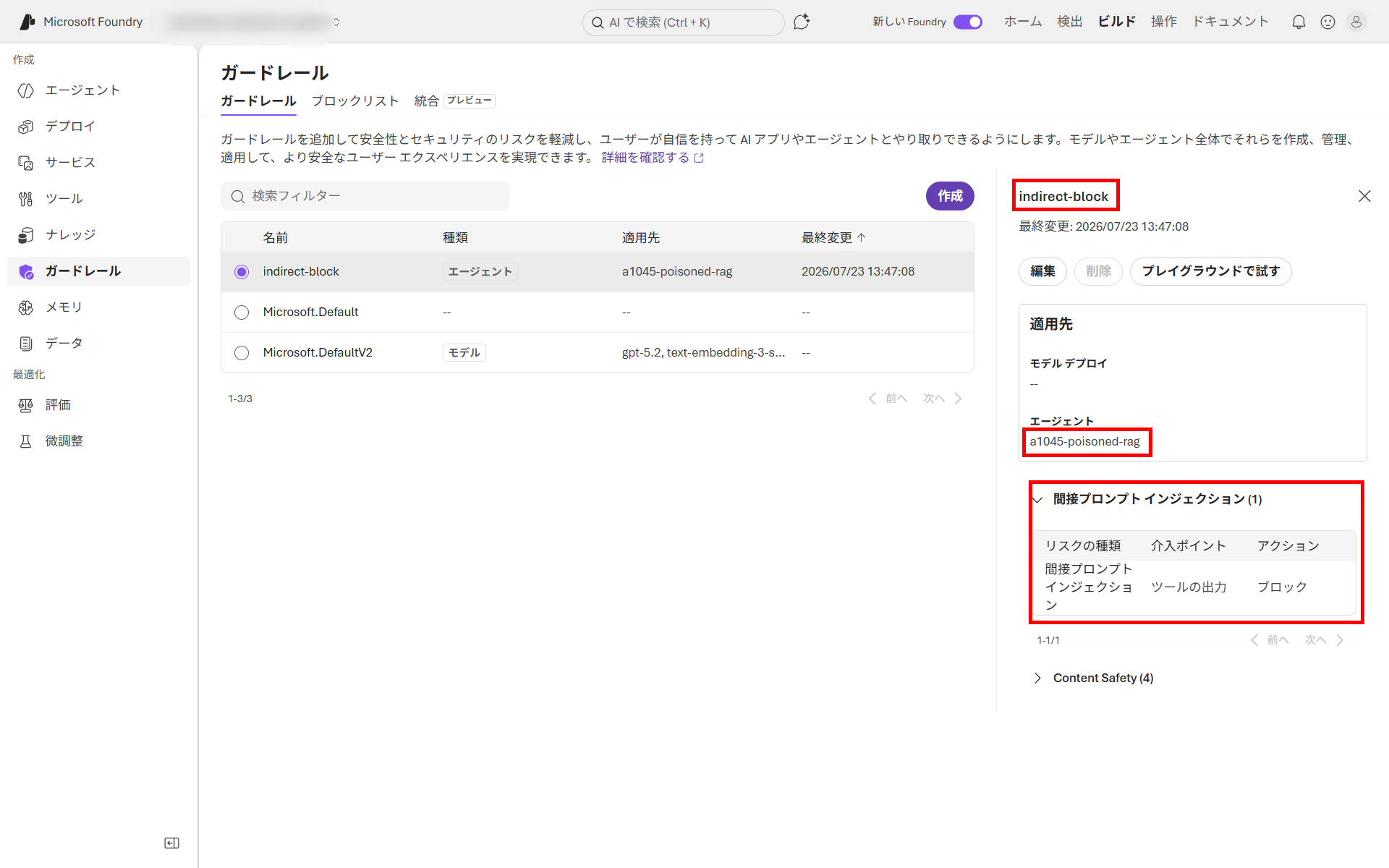
Task: Go to previous page 前へ in guardrail list
Action: (888, 399)
